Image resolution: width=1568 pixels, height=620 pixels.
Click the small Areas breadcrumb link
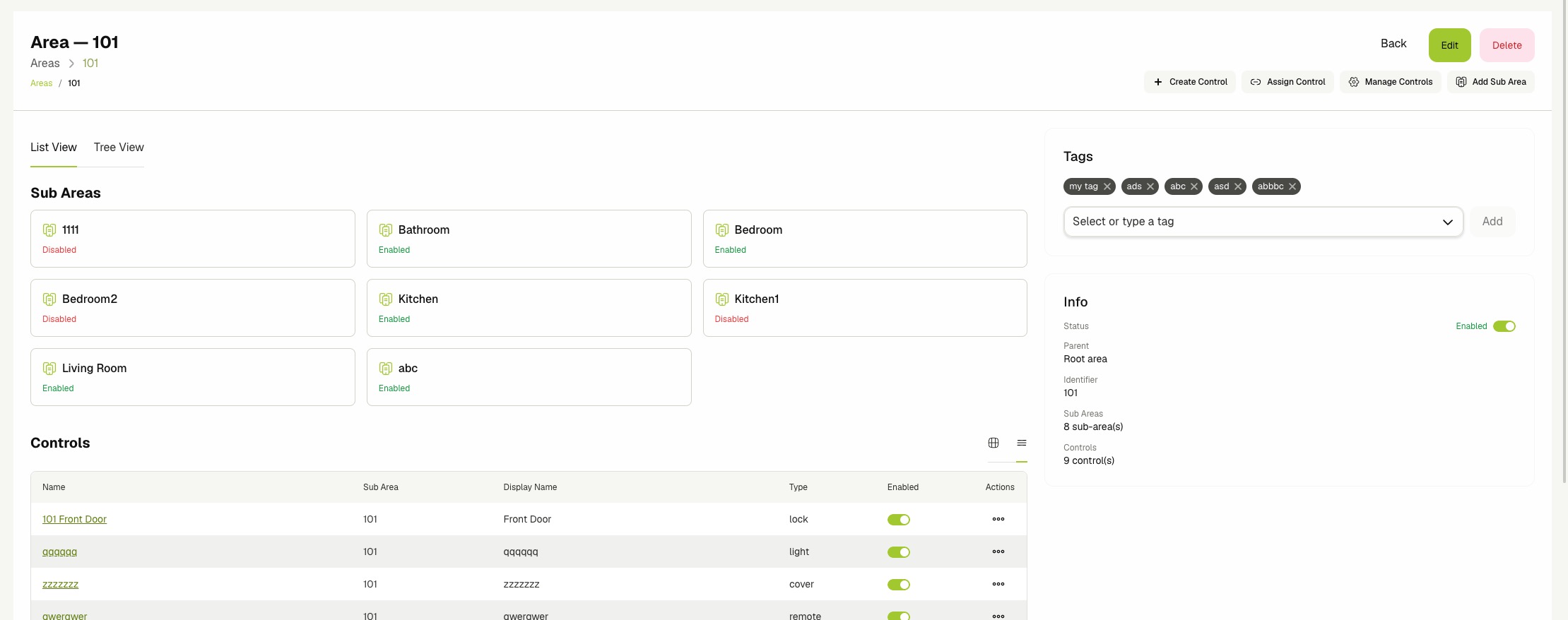tap(42, 83)
